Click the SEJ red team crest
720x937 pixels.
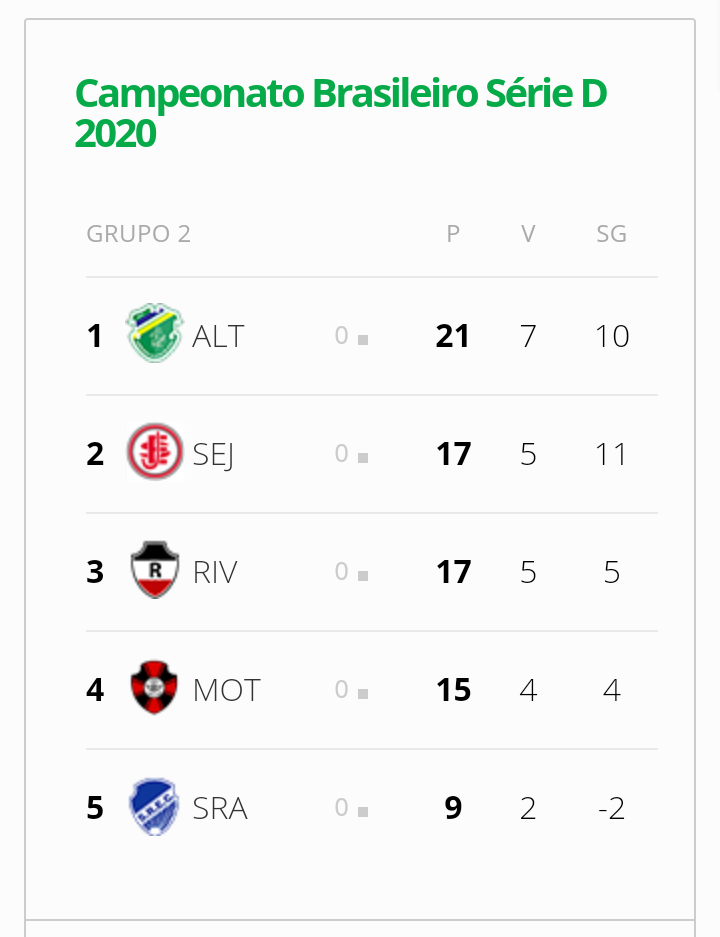[155, 453]
